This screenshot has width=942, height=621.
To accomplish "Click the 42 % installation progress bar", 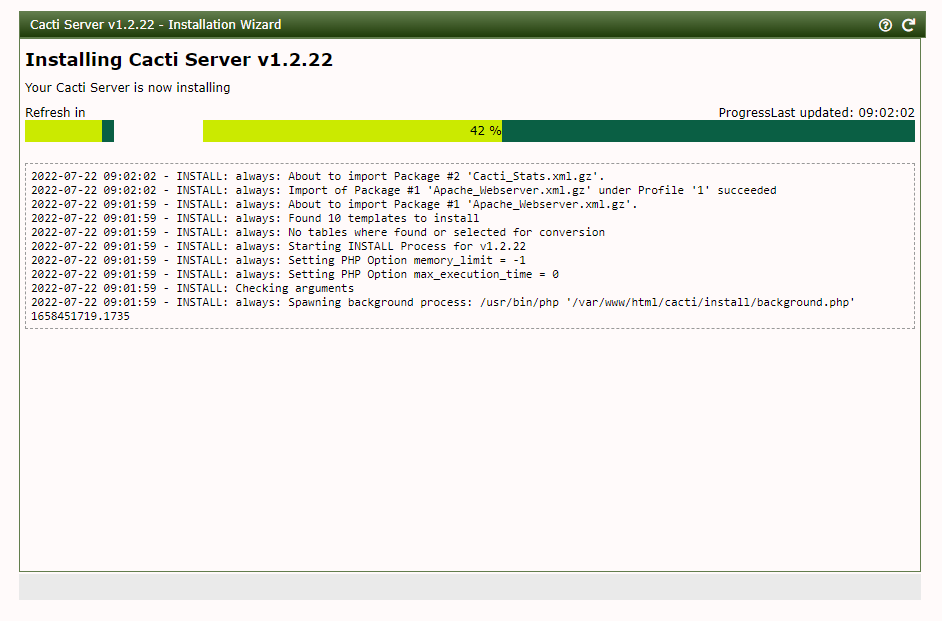I will click(x=559, y=131).
